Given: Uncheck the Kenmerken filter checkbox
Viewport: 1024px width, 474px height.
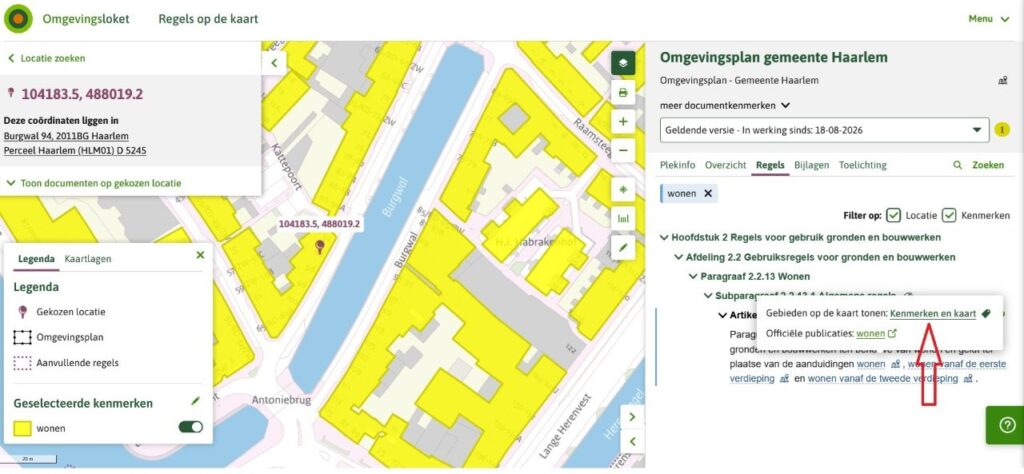Looking at the screenshot, I should coord(949,215).
